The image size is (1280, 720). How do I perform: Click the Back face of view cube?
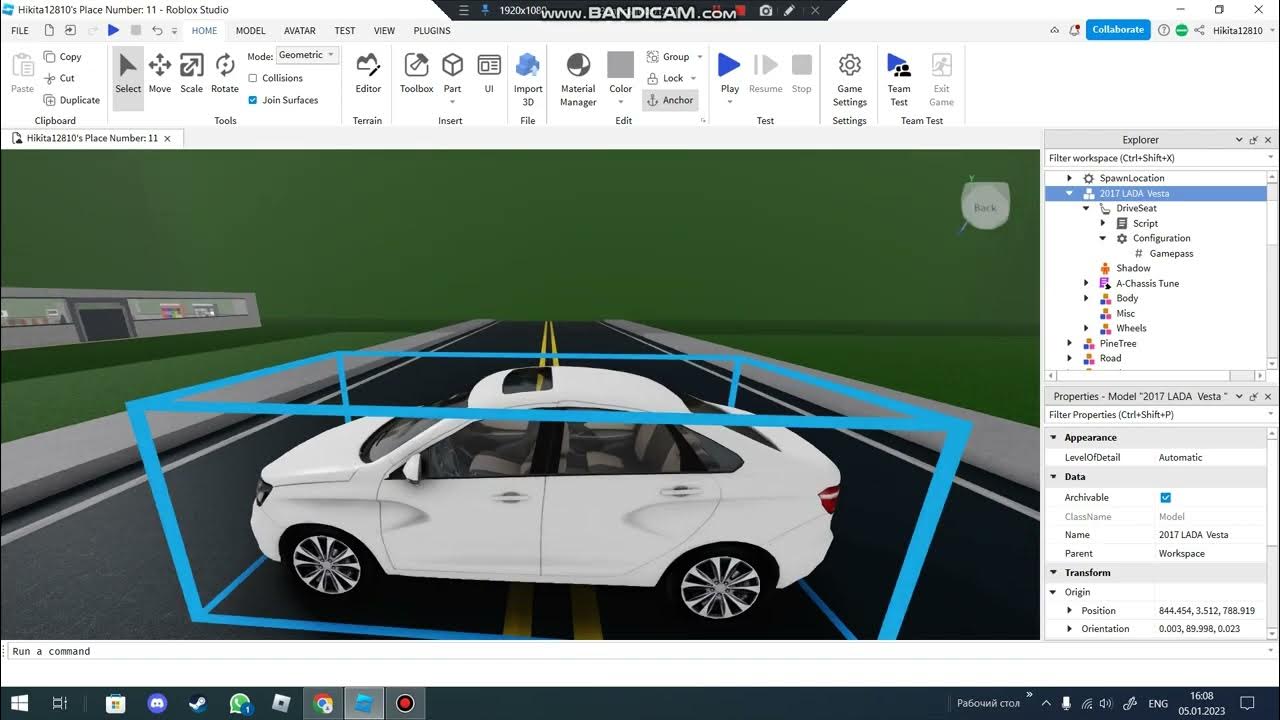(x=985, y=207)
